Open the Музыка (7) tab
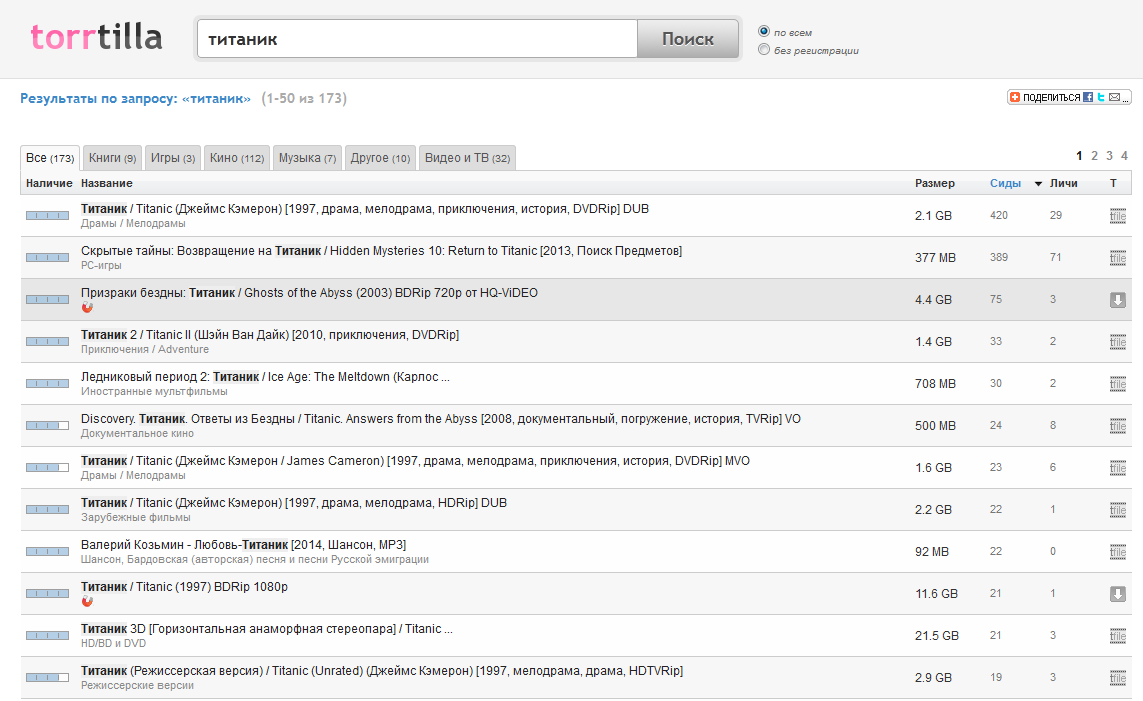This screenshot has width=1143, height=701. click(307, 158)
